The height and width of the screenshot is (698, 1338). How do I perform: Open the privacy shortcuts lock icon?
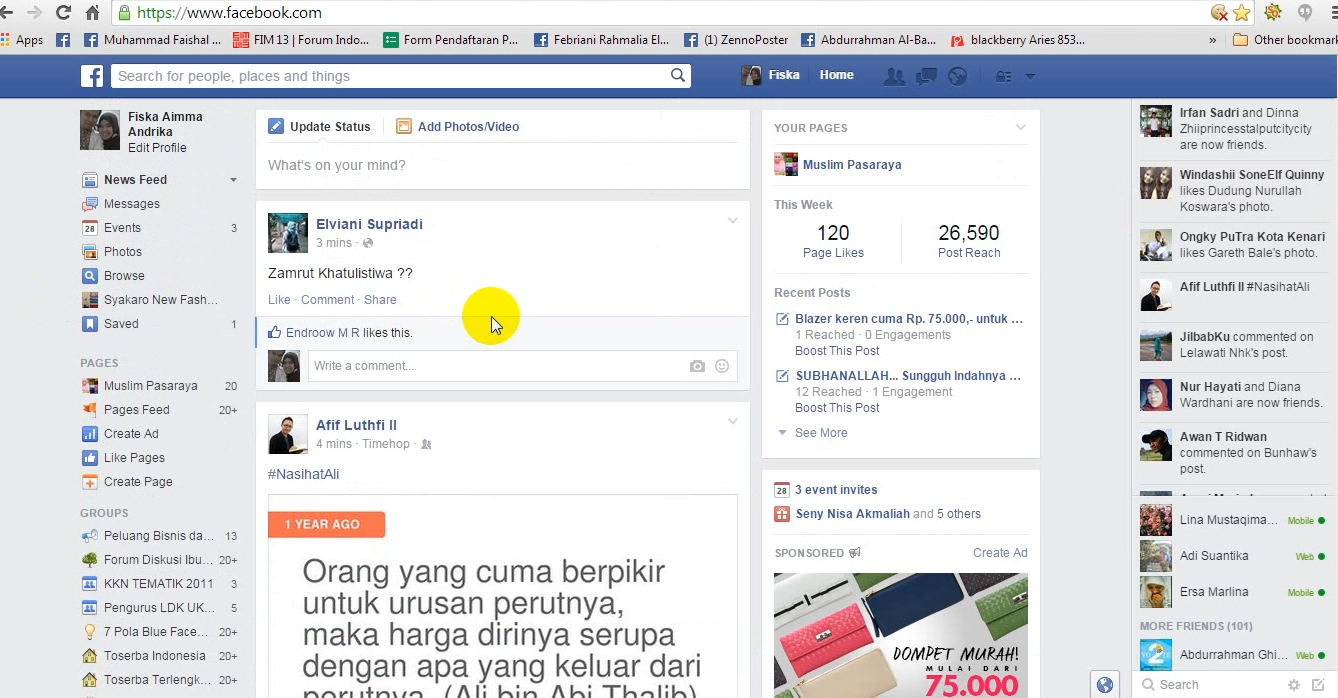pos(1003,76)
